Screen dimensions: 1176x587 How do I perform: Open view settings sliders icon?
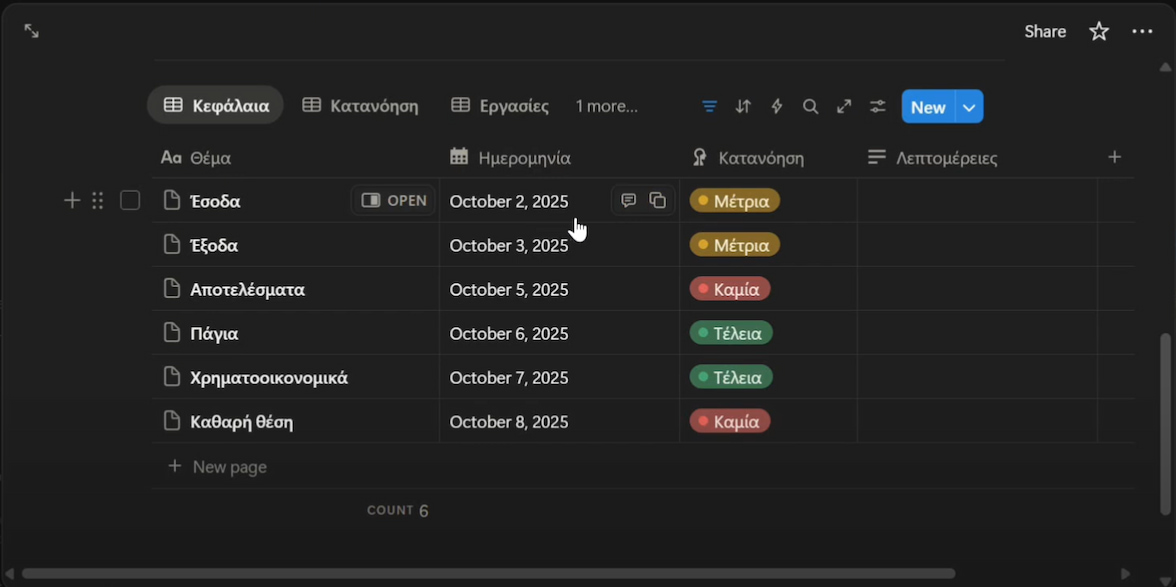pos(878,106)
